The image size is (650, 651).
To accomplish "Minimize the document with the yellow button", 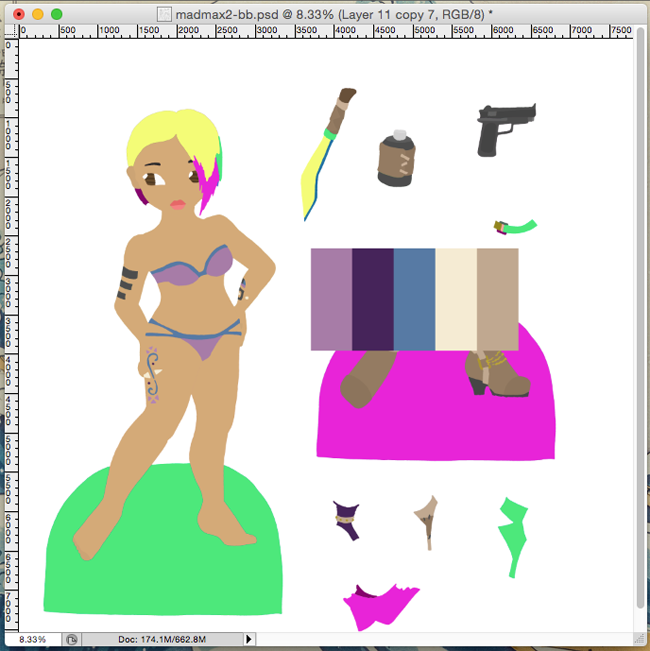I will [x=38, y=15].
